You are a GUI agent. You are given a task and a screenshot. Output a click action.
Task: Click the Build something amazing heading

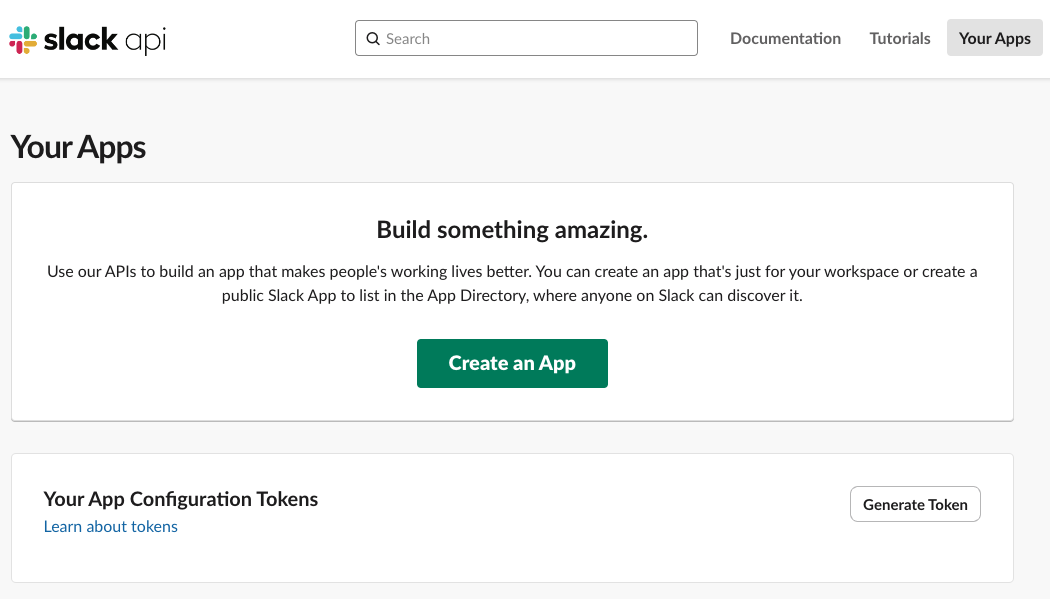point(512,230)
